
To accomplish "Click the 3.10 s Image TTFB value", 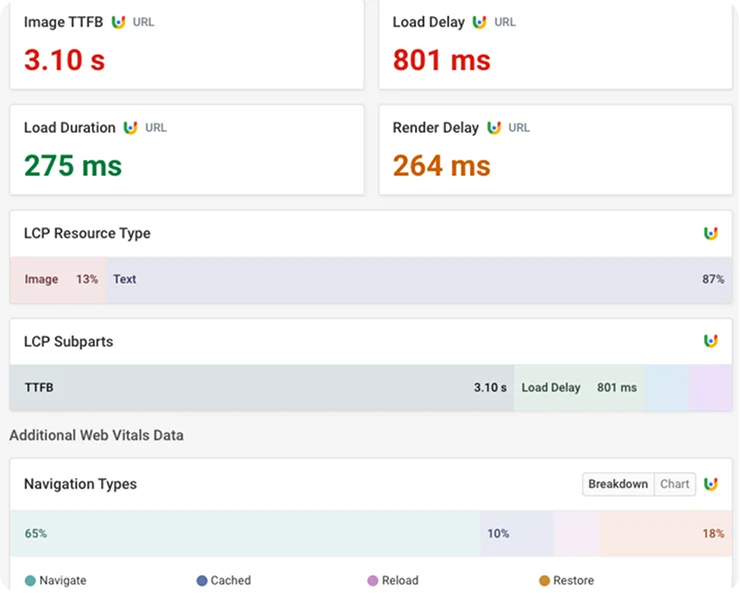I will pos(65,60).
